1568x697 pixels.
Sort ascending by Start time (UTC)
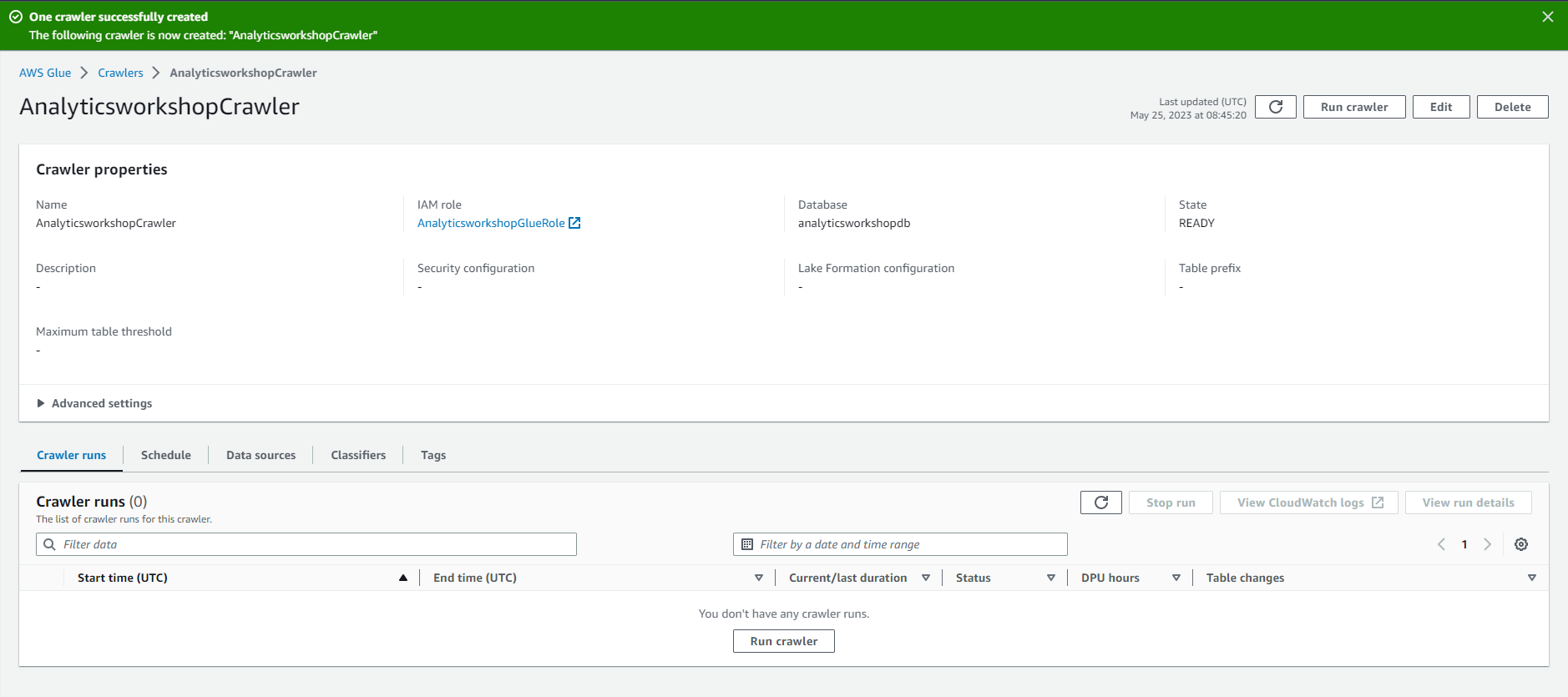(403, 578)
